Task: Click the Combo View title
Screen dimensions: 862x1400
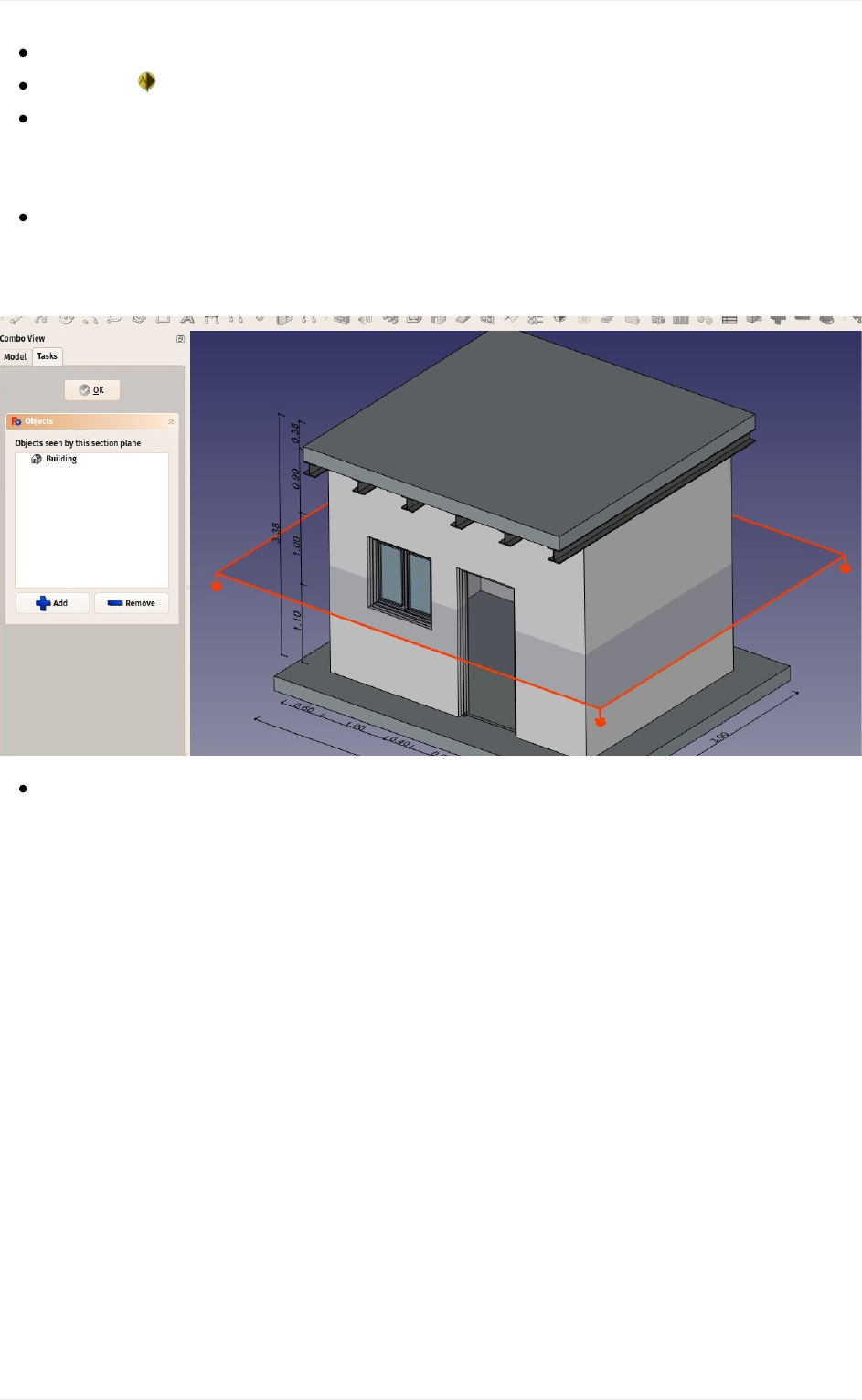Action: (23, 339)
